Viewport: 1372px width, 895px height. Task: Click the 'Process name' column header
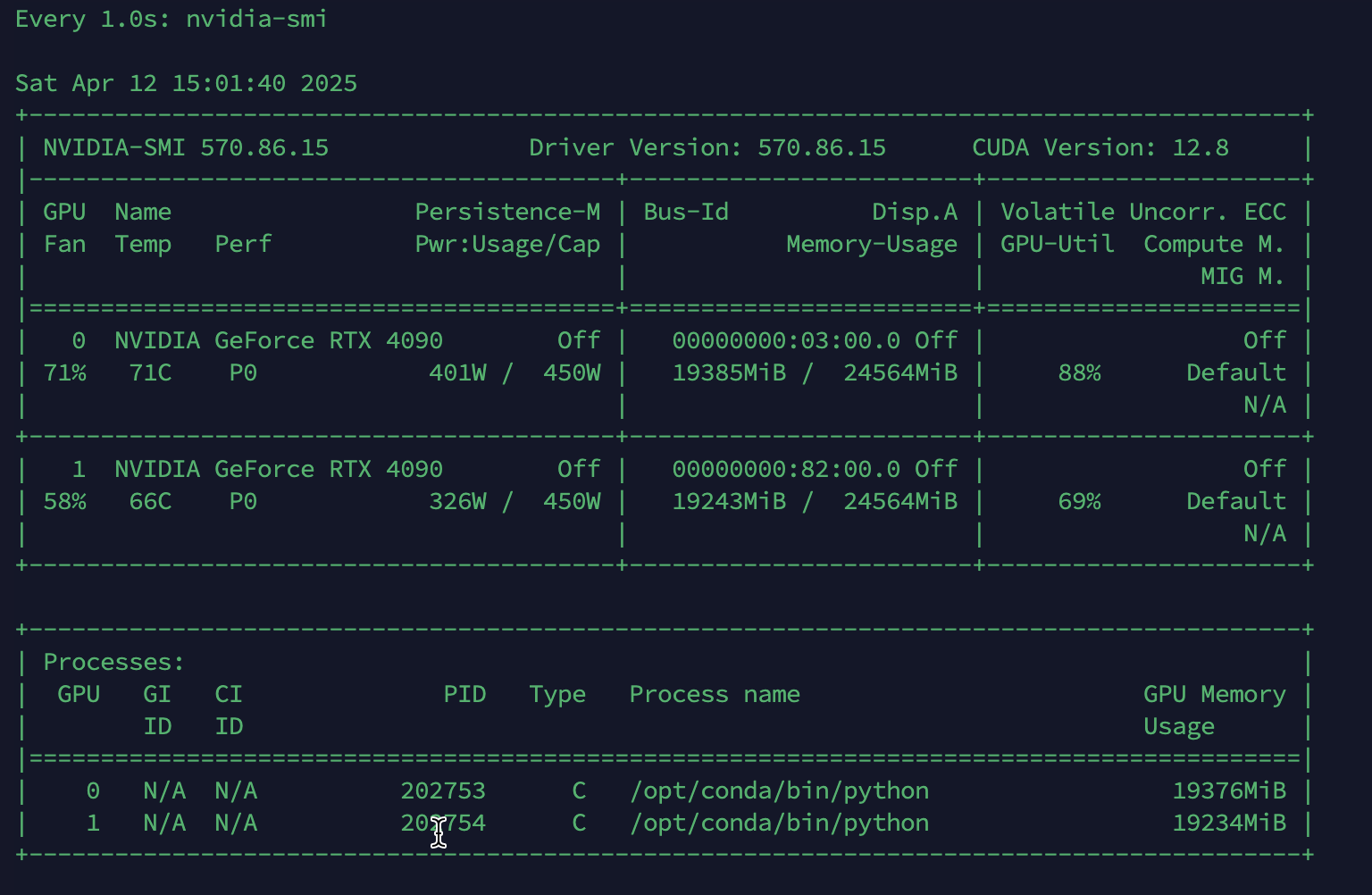(x=715, y=694)
